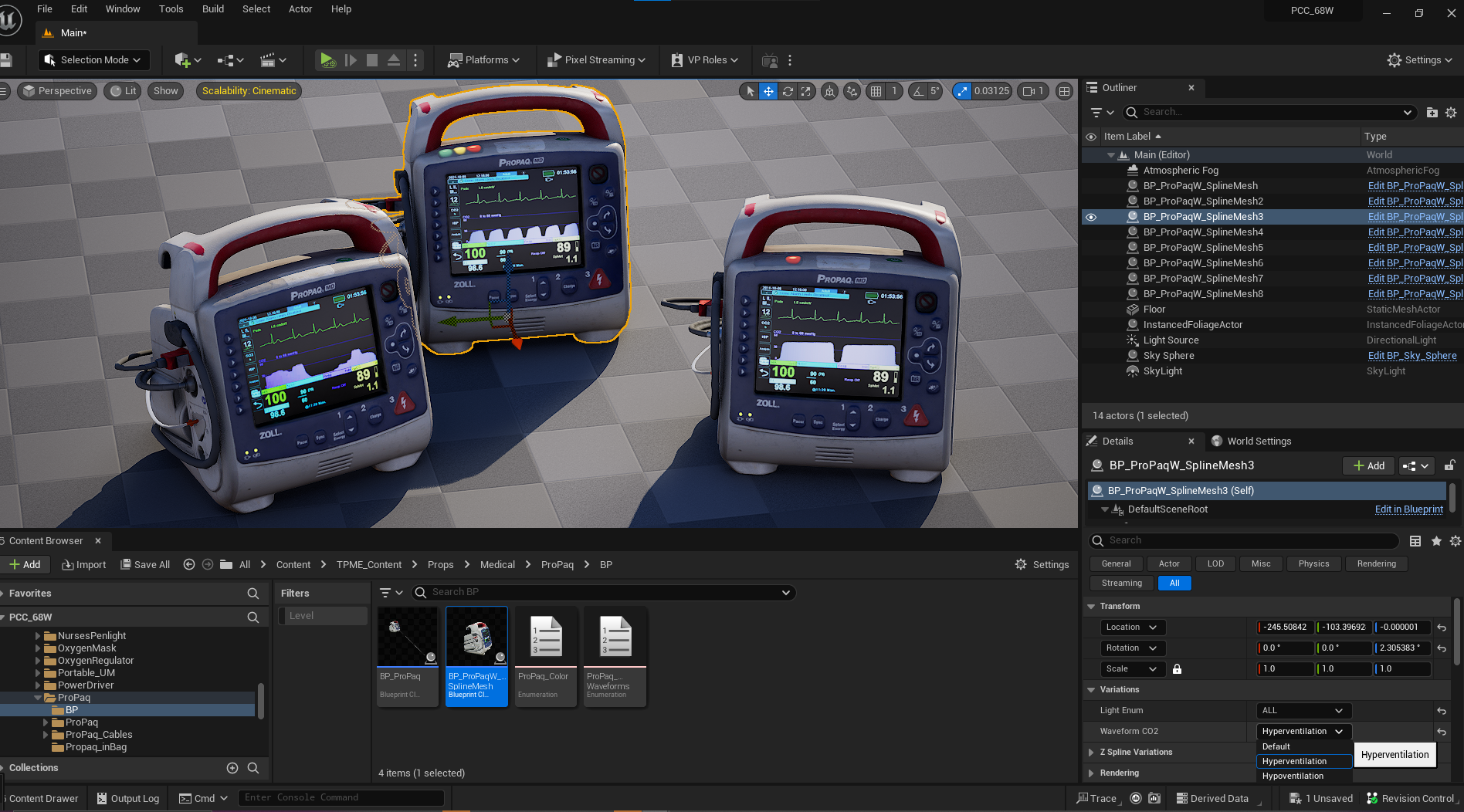Click Outliner create folder icon

coord(1432,113)
